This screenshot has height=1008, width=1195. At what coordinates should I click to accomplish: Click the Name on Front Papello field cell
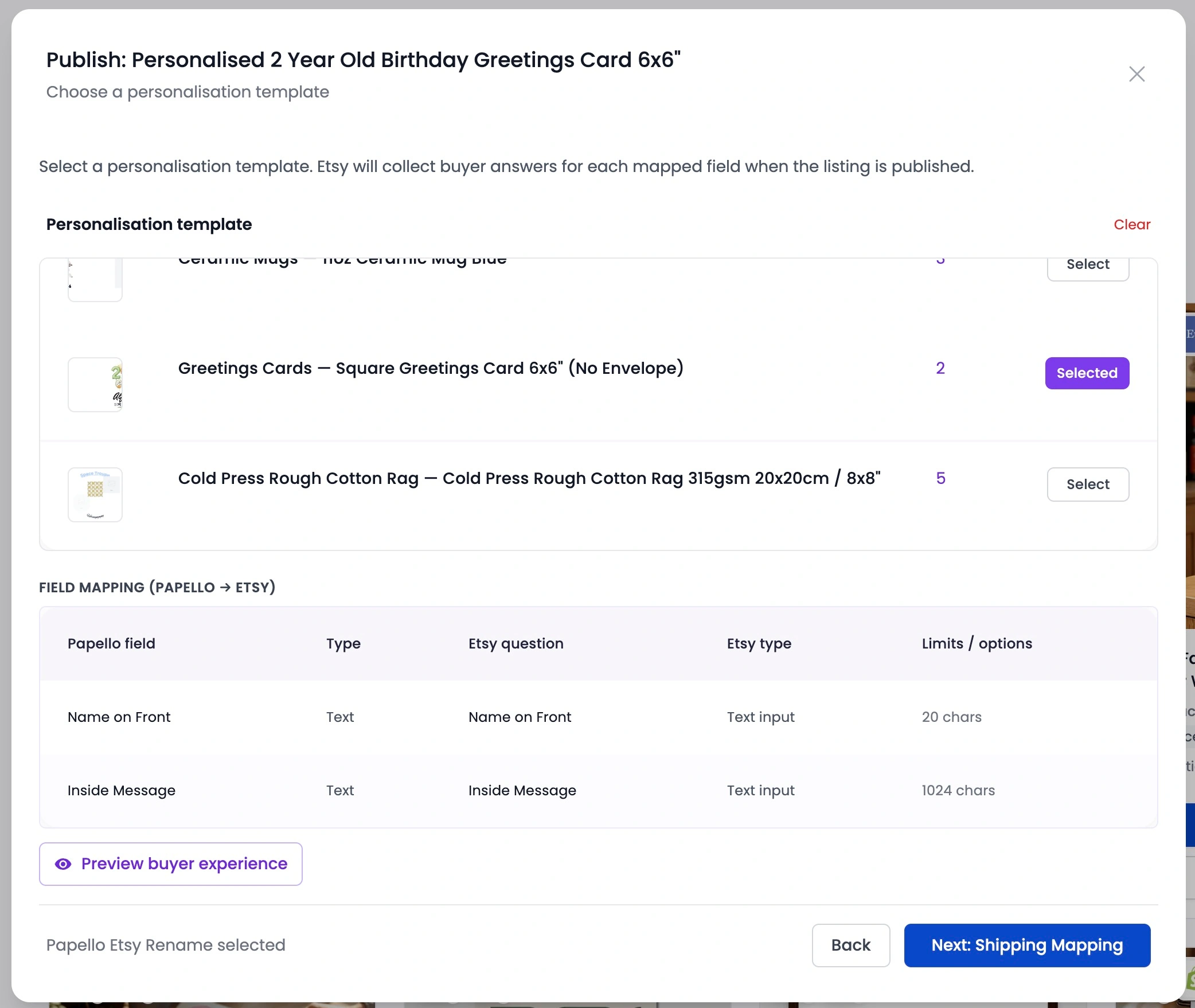119,717
